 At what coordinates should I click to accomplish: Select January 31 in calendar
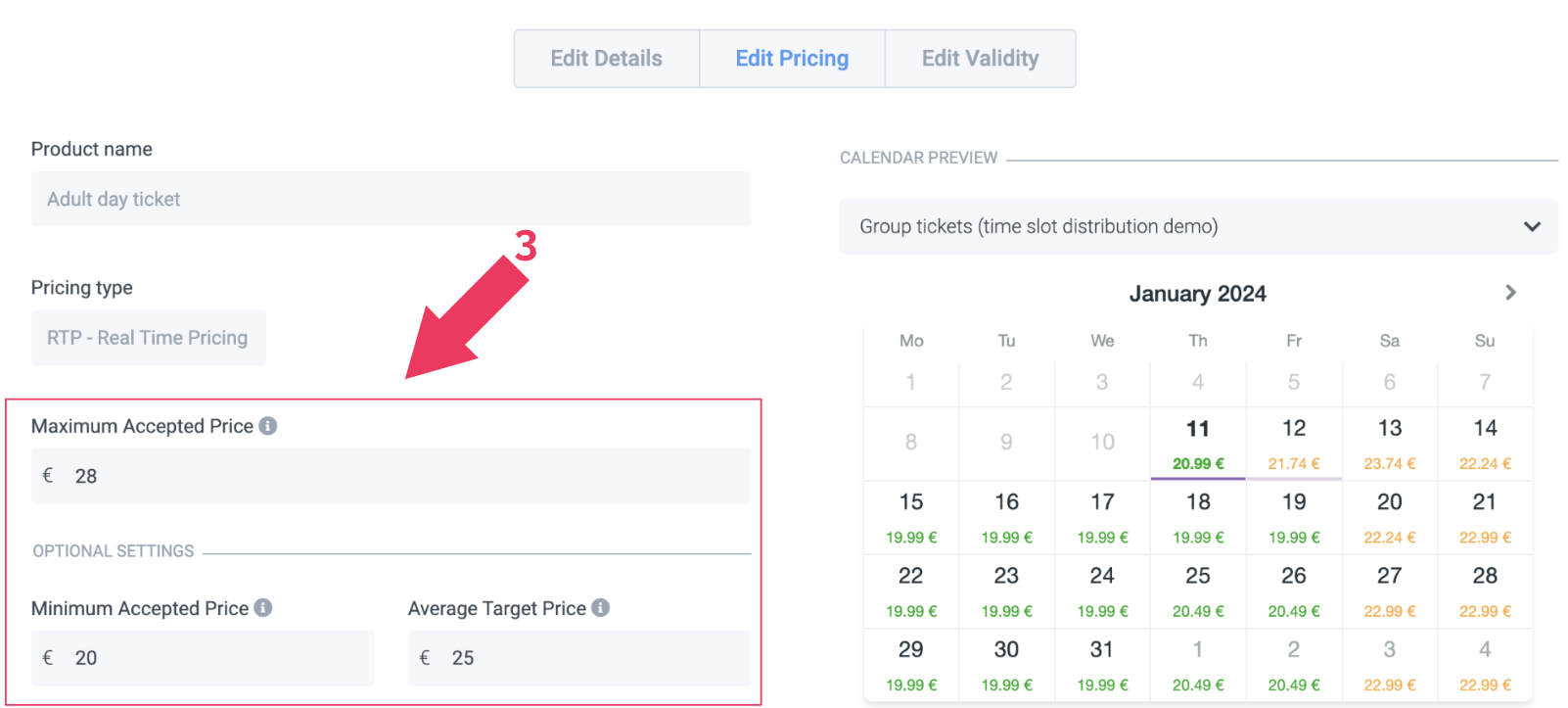[1102, 664]
